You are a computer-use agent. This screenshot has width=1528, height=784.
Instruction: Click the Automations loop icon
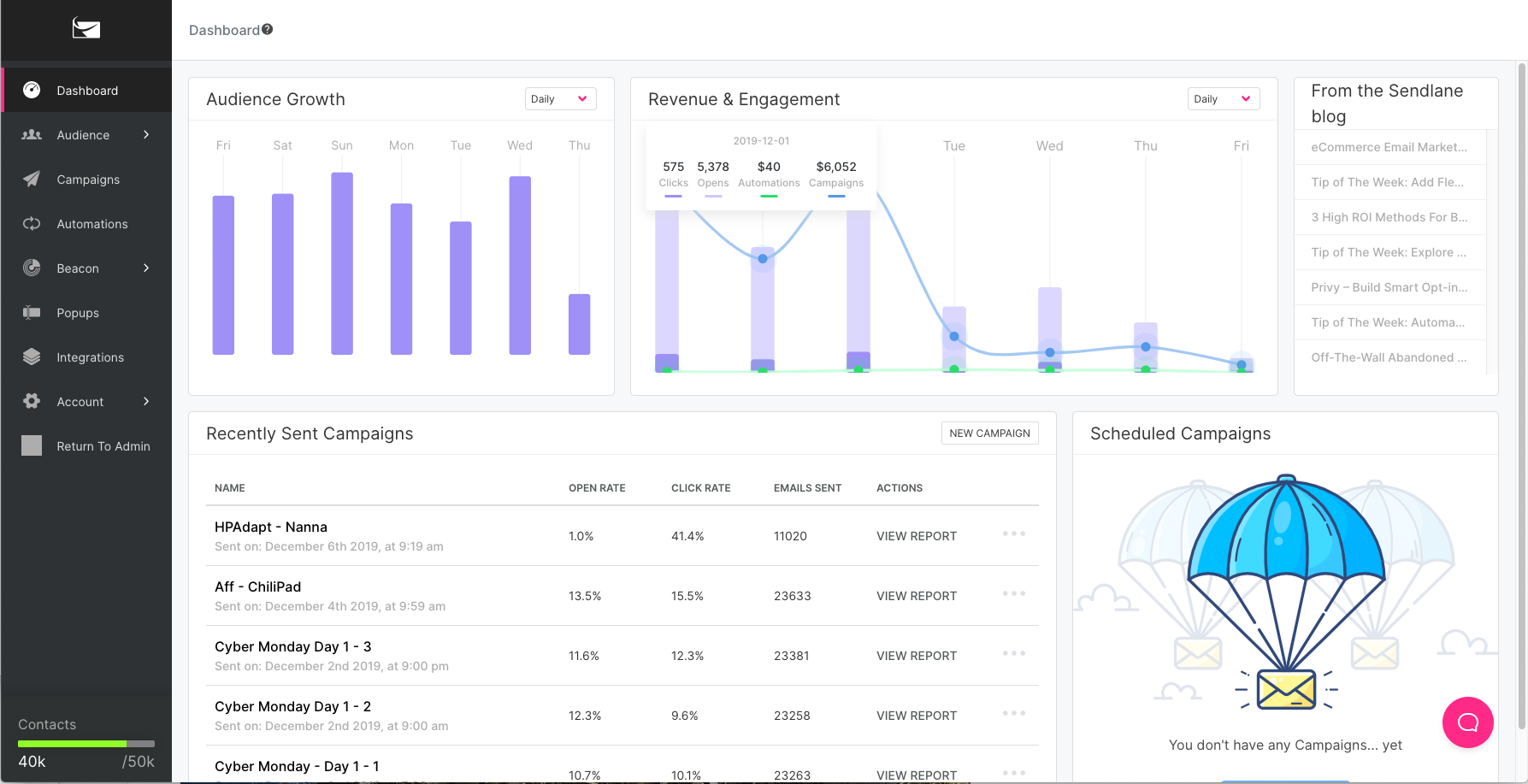pyautogui.click(x=32, y=223)
